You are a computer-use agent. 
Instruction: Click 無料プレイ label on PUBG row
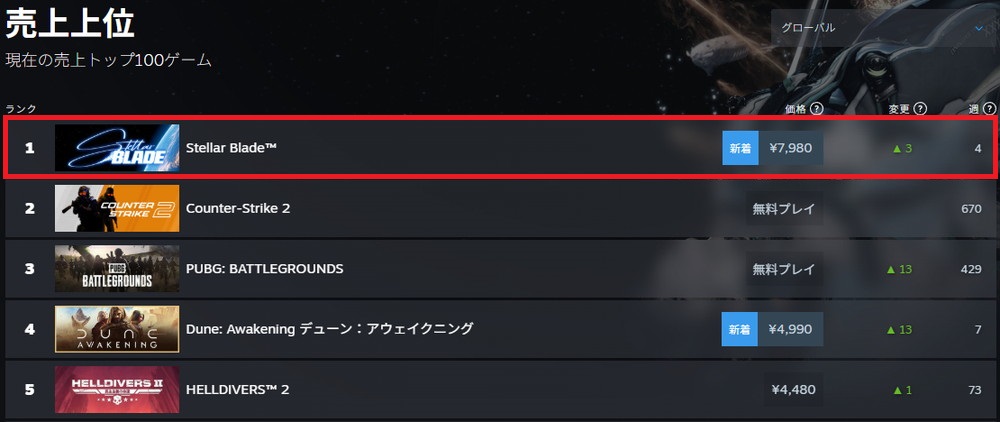[784, 269]
